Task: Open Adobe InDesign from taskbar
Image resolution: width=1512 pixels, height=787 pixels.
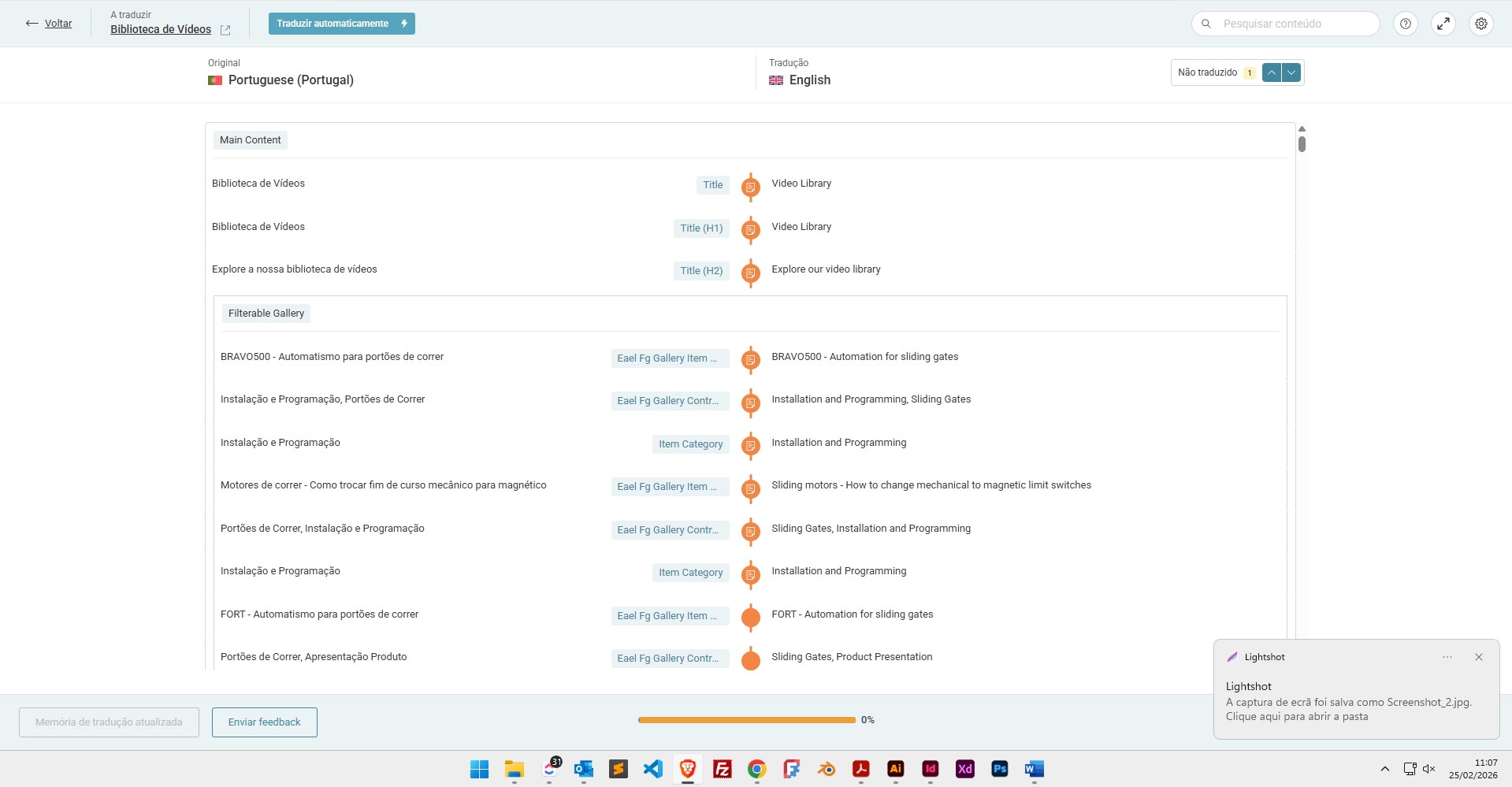Action: pyautogui.click(x=931, y=769)
